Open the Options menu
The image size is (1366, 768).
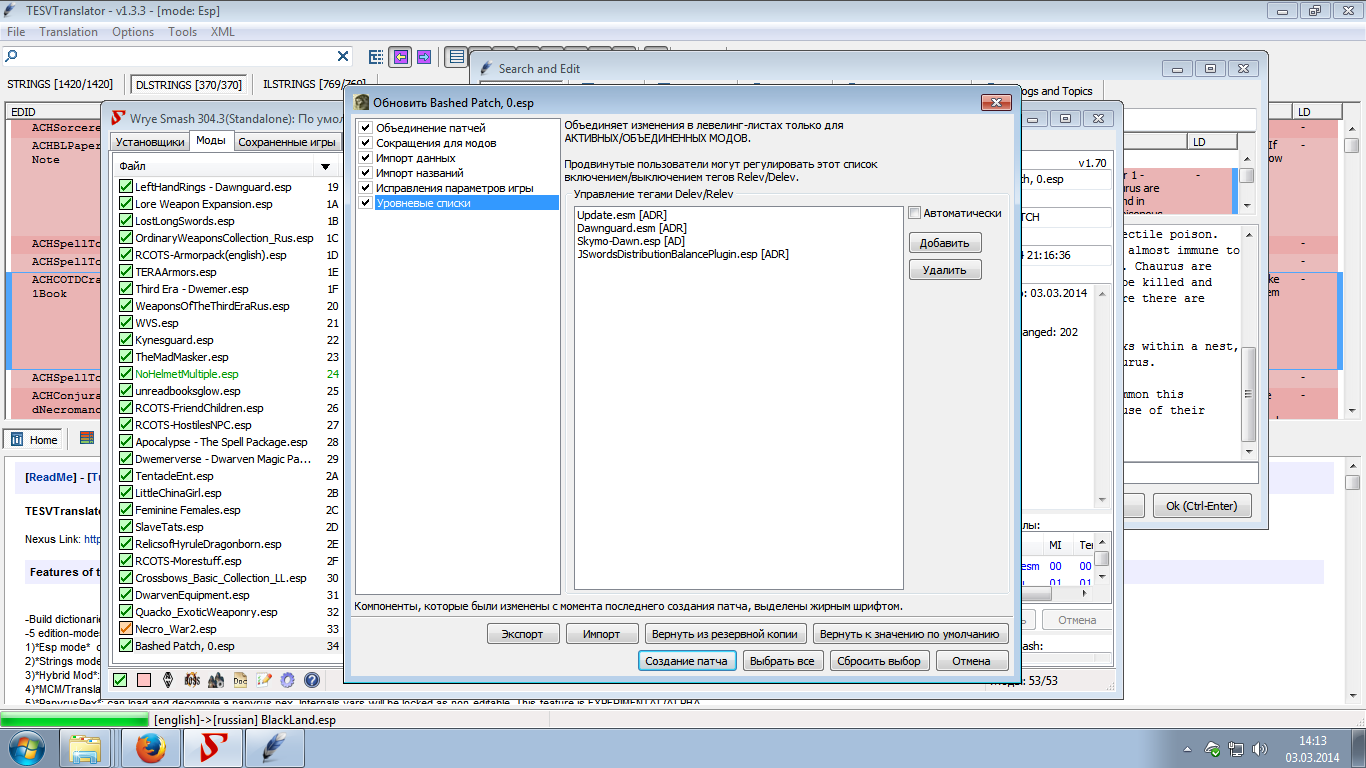pyautogui.click(x=133, y=32)
